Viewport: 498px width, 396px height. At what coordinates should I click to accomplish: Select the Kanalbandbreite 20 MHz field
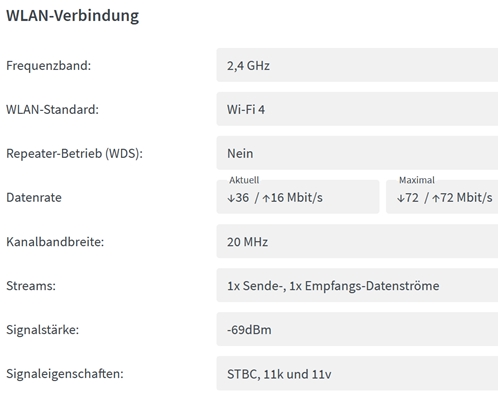coord(357,241)
